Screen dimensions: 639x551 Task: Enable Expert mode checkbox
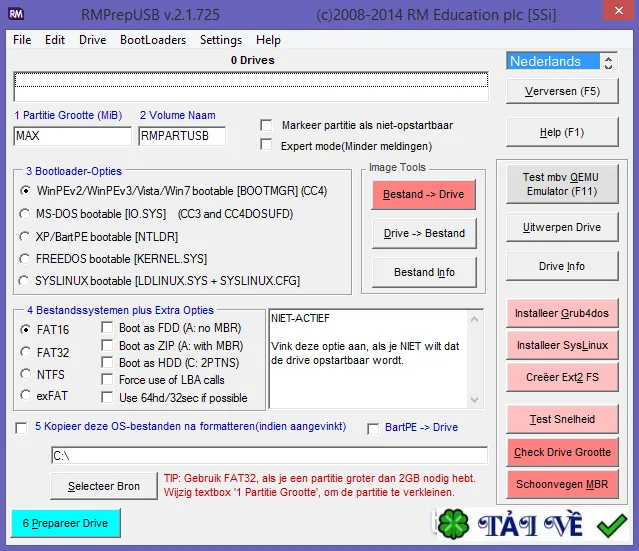coord(266,145)
